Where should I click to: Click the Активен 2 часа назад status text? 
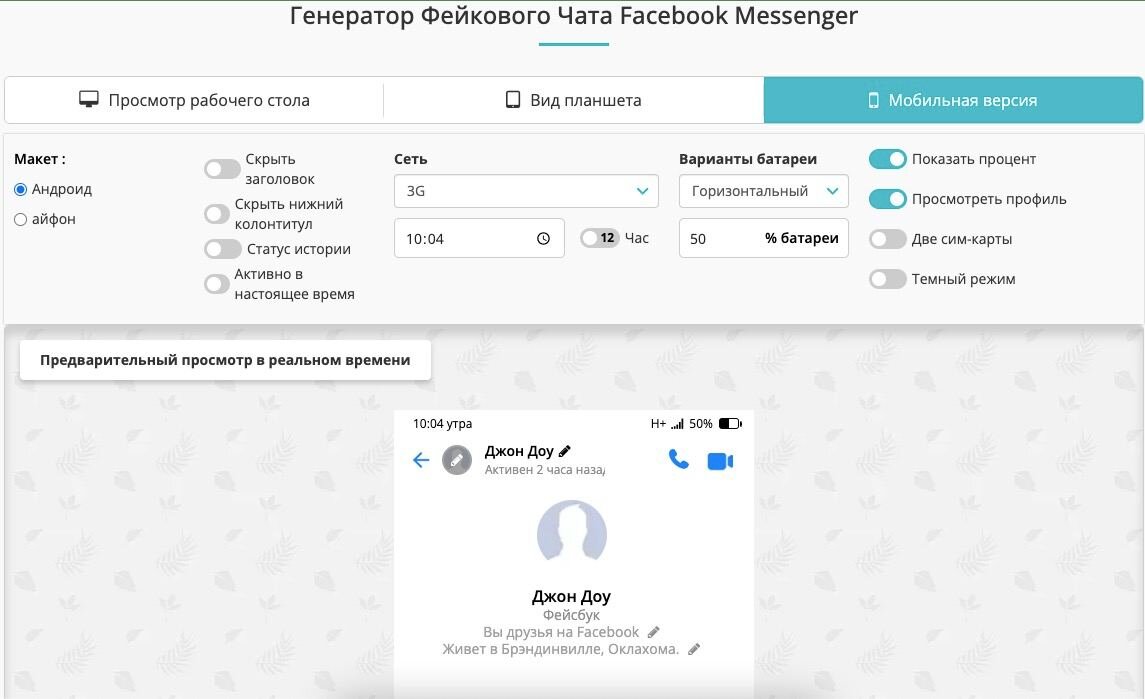[x=545, y=470]
